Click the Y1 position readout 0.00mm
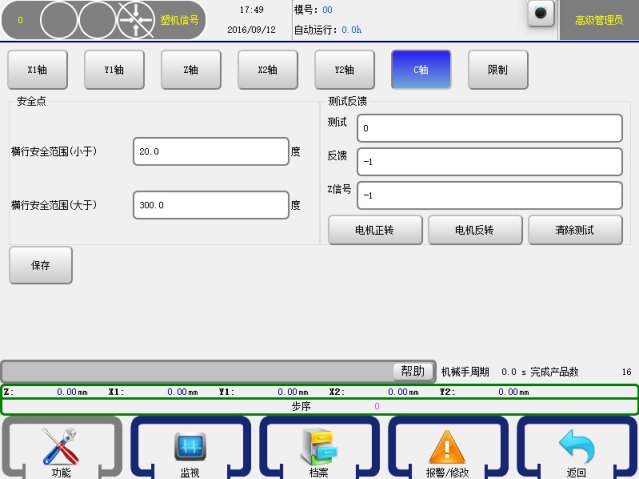Image resolution: width=639 pixels, height=479 pixels. pyautogui.click(x=293, y=392)
